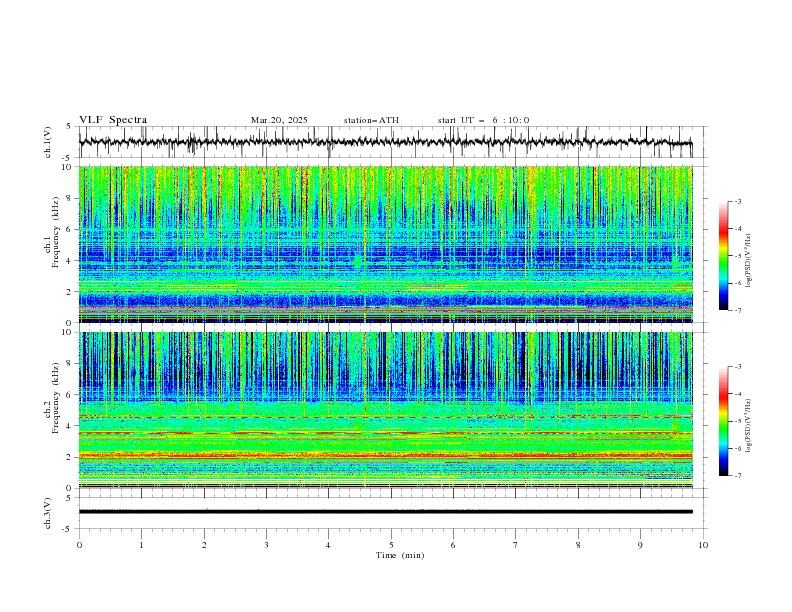Click the ch.2 spectrogram '6' kHz tick label
This screenshot has width=792, height=612.
click(x=70, y=394)
